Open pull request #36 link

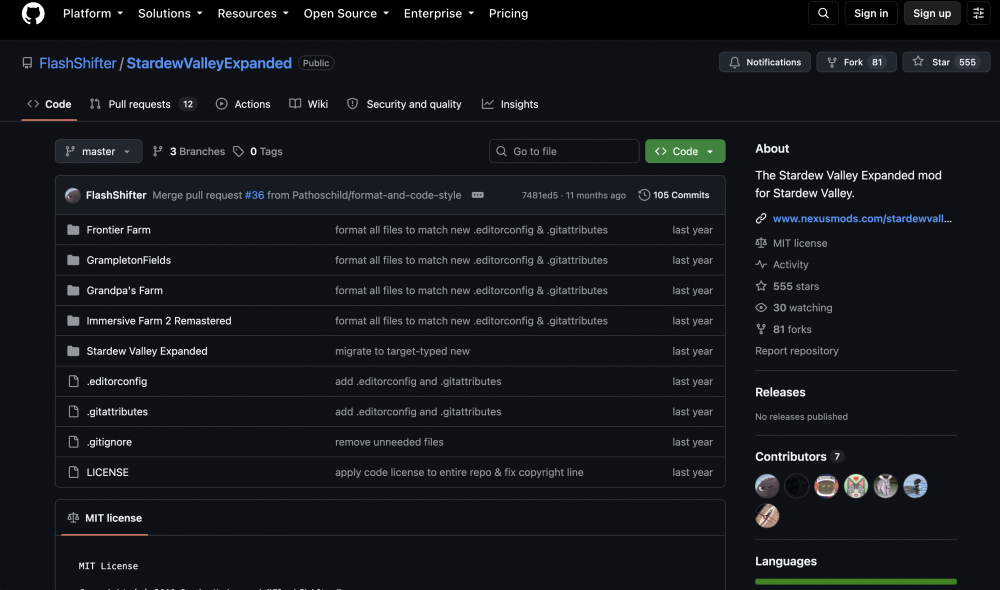[x=254, y=195]
